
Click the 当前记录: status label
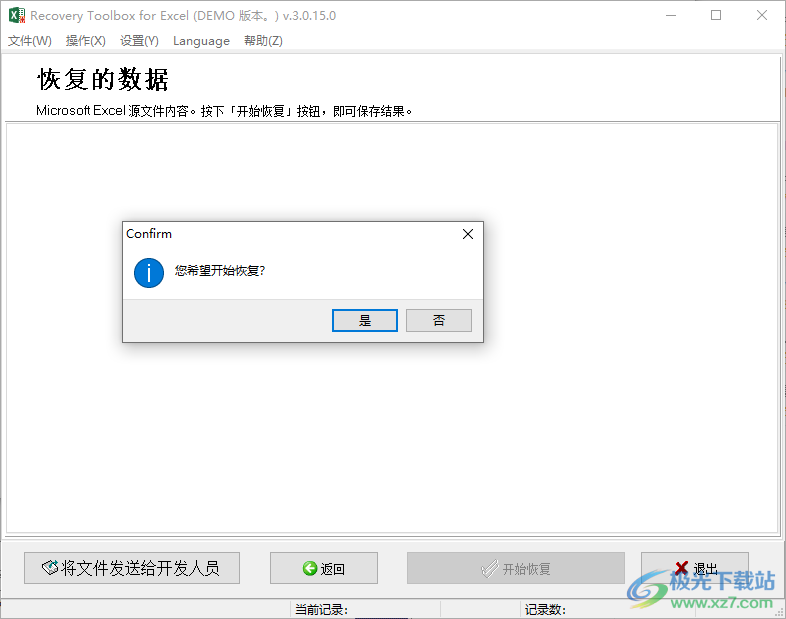click(321, 609)
